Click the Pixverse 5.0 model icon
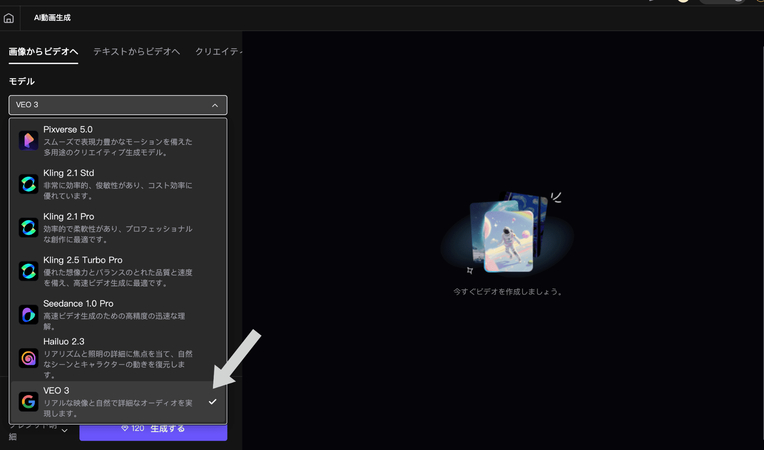 coord(28,141)
